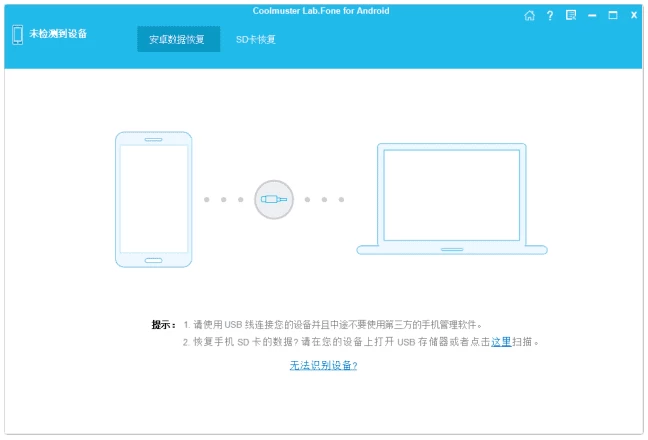Open help via the question mark icon
The image size is (648, 440).
(550, 16)
